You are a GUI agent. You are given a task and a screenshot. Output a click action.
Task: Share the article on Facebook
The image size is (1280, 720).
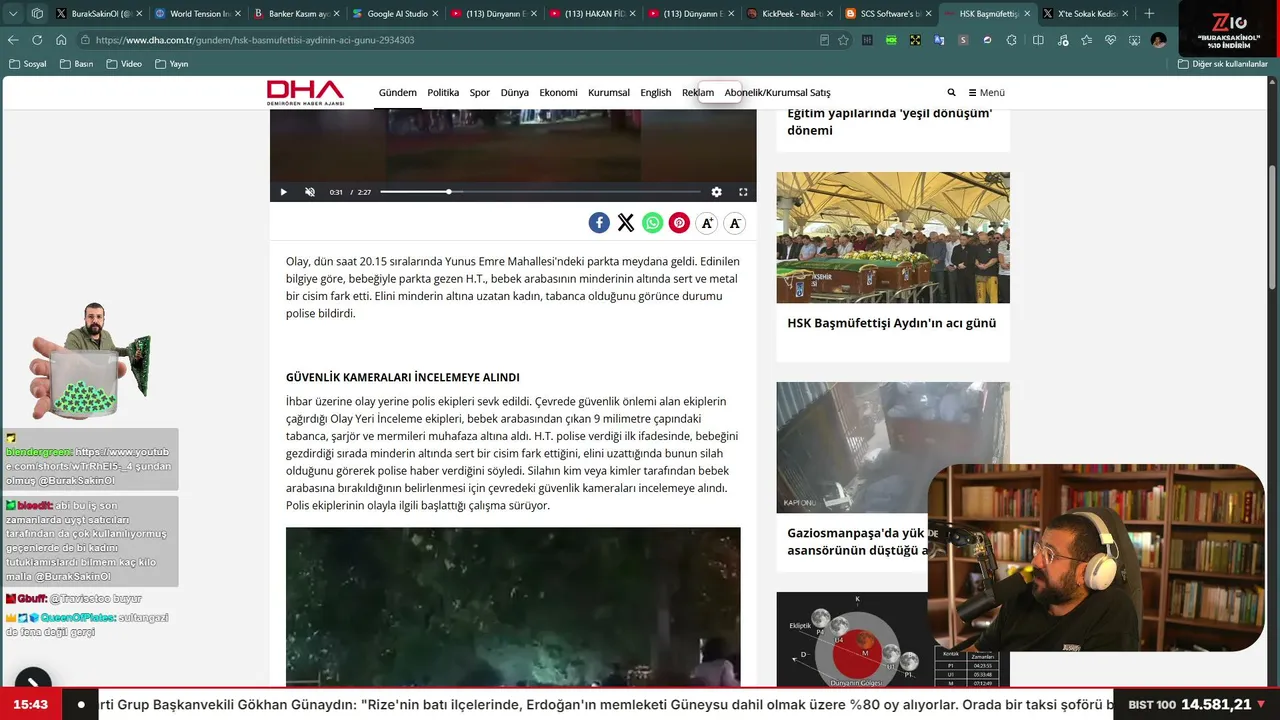coord(599,223)
